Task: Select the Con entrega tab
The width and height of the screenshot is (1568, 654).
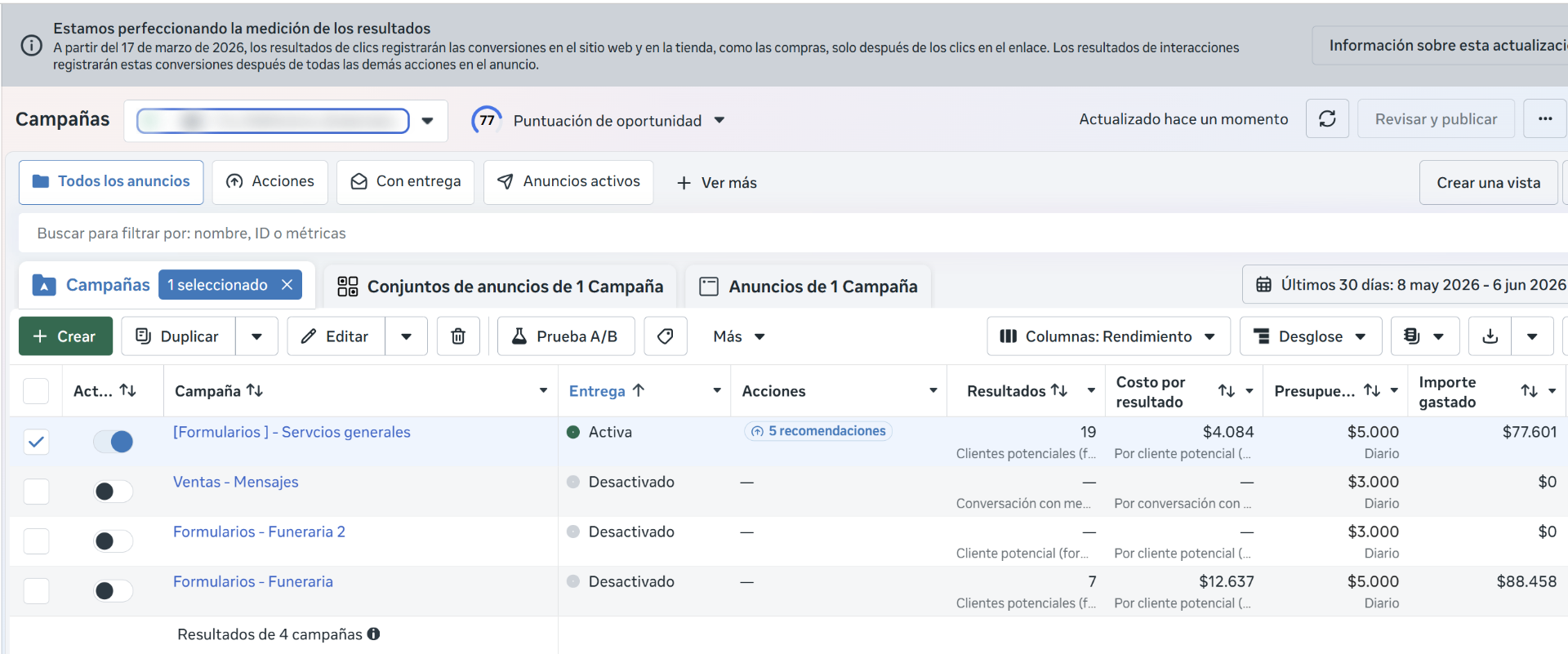Action: pos(406,181)
